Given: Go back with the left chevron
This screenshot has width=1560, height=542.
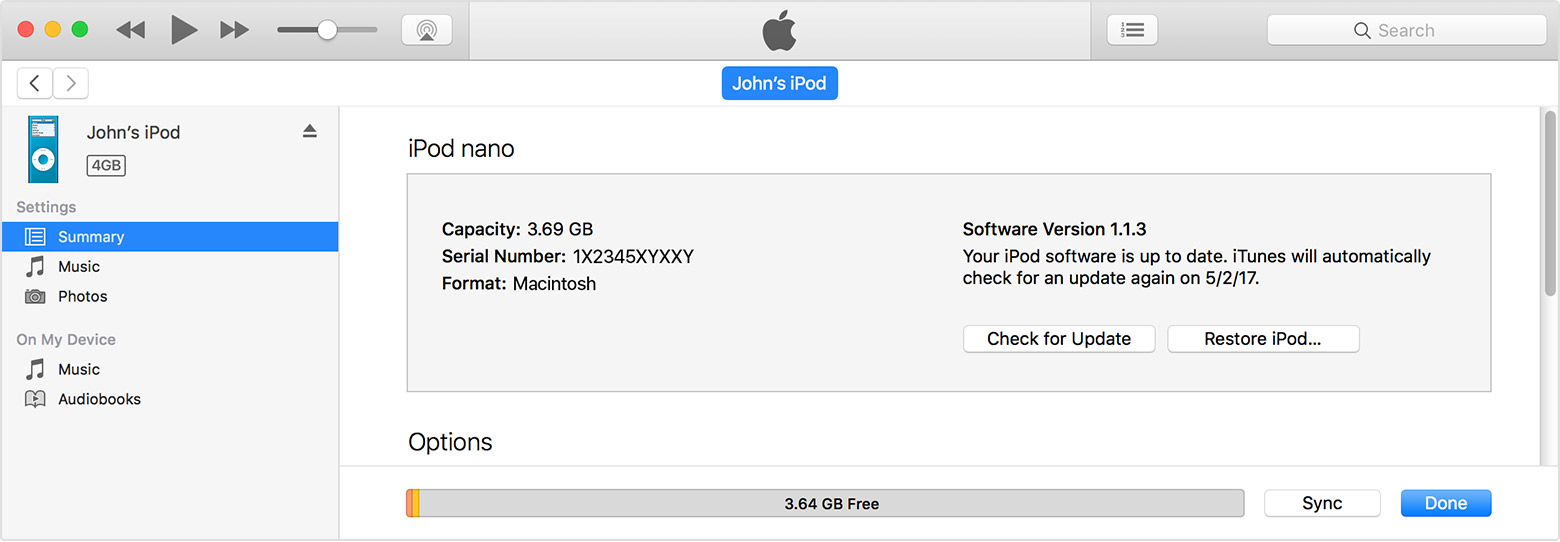Looking at the screenshot, I should 35,84.
